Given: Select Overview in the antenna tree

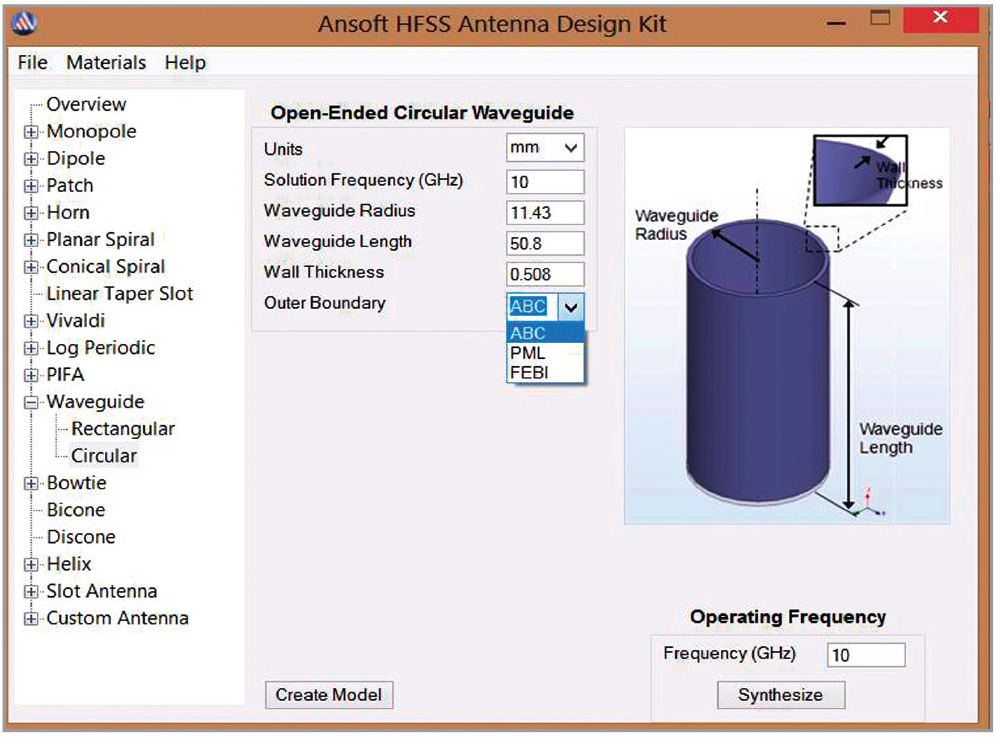Looking at the screenshot, I should point(86,104).
